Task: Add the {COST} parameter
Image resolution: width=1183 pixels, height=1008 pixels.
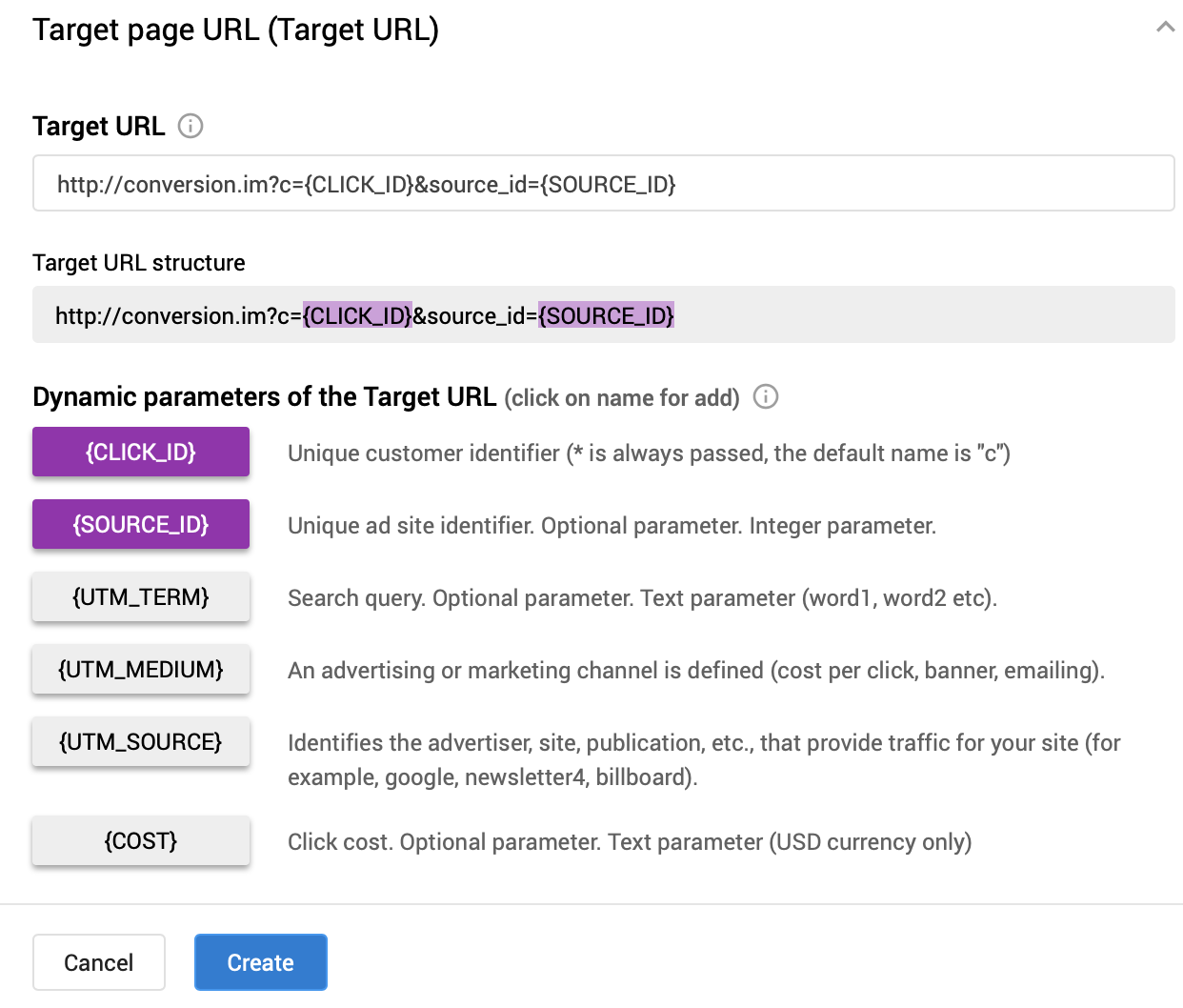Action: click(x=141, y=840)
